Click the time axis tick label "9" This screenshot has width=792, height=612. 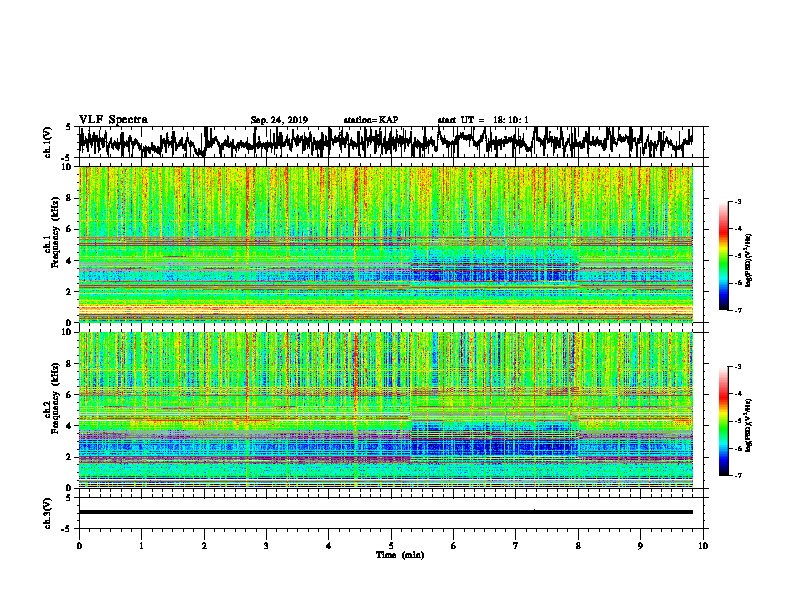pyautogui.click(x=640, y=546)
